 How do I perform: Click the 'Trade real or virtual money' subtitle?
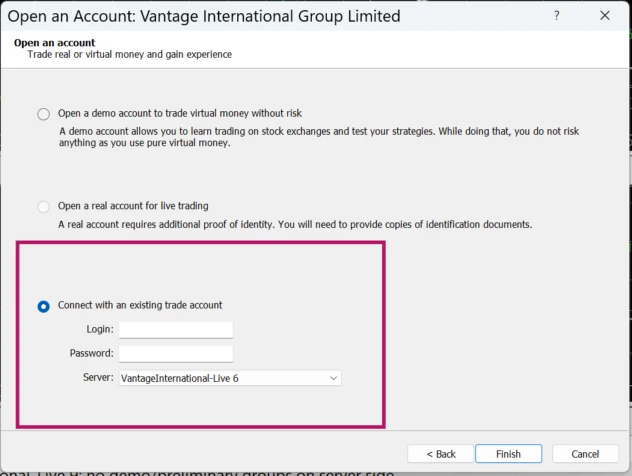[x=129, y=54]
